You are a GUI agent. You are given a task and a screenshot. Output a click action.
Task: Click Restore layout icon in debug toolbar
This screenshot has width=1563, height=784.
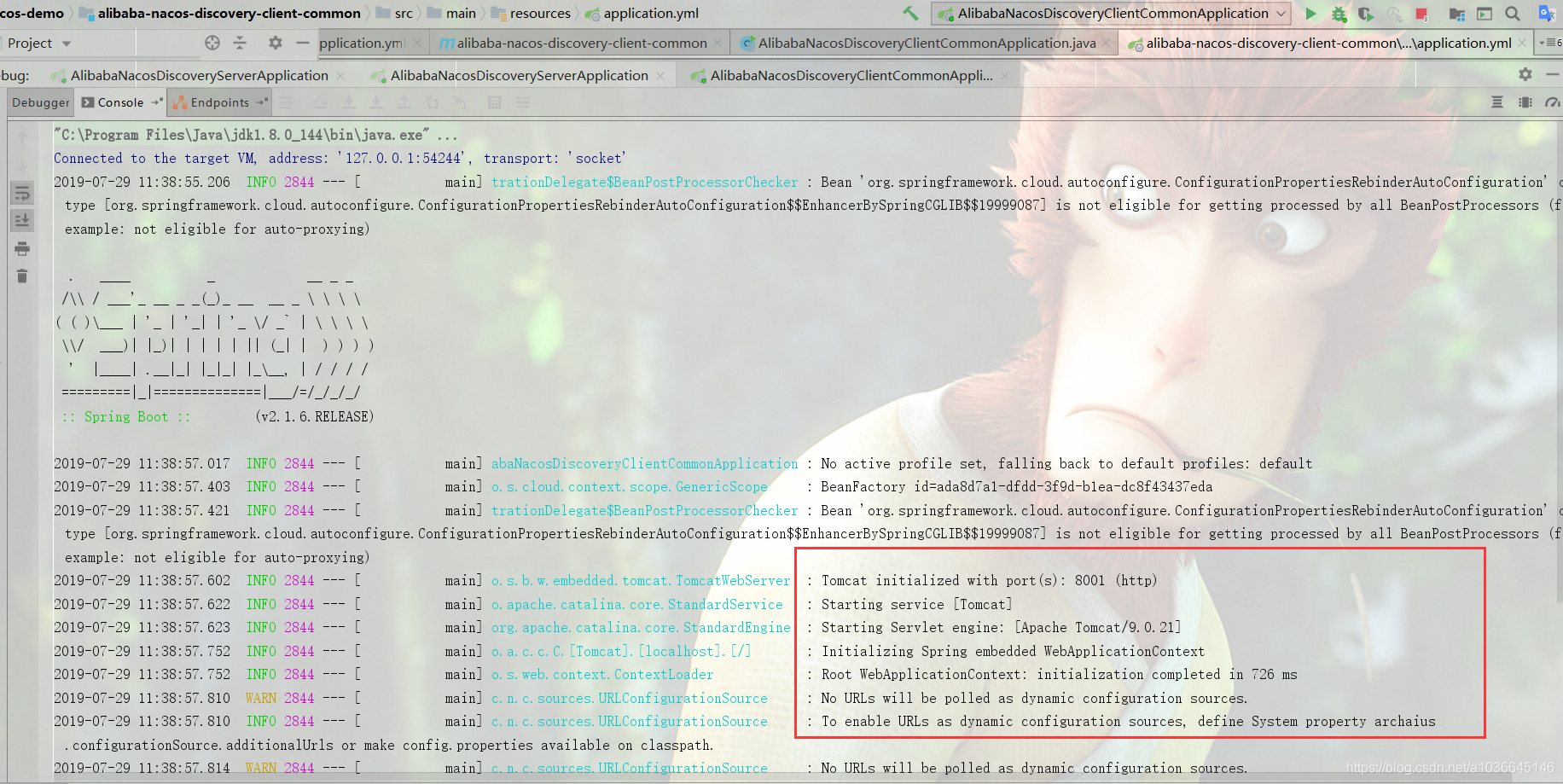point(1497,102)
